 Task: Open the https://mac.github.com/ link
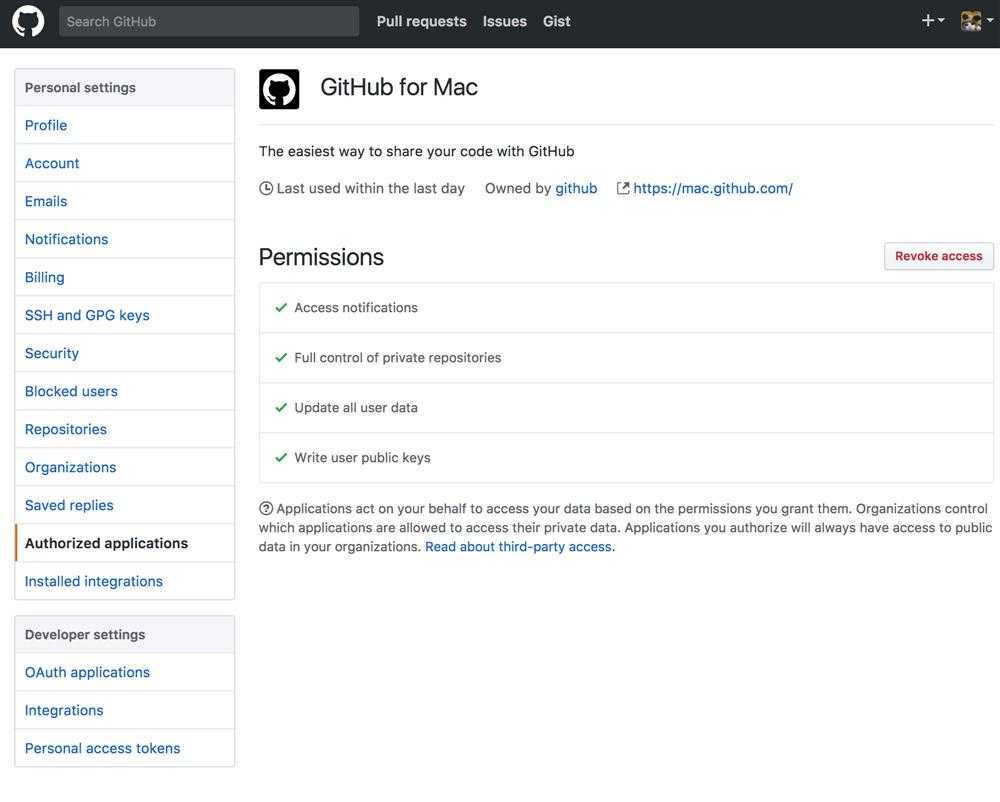712,188
